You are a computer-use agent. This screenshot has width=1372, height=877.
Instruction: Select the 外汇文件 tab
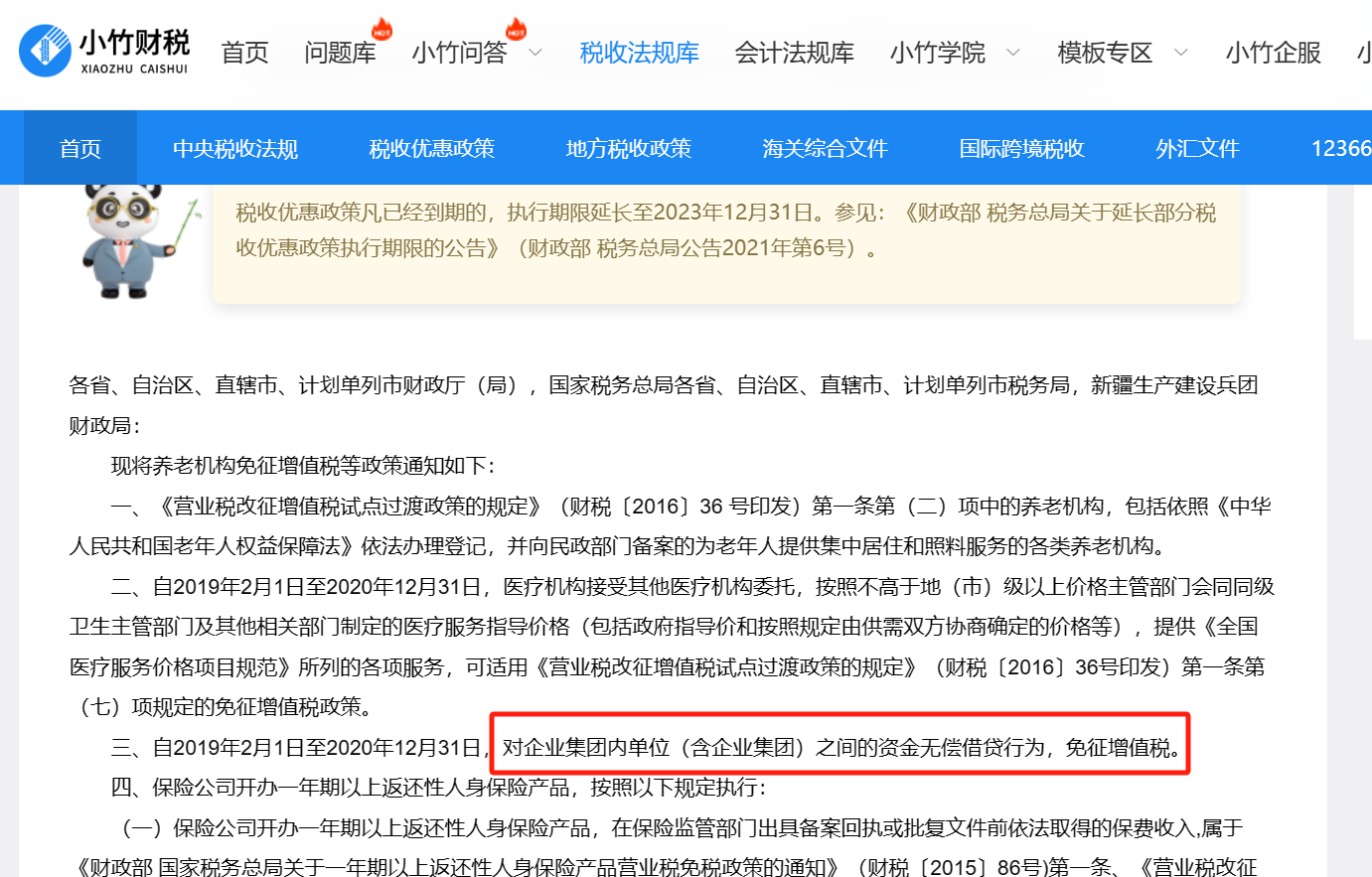click(x=1197, y=148)
